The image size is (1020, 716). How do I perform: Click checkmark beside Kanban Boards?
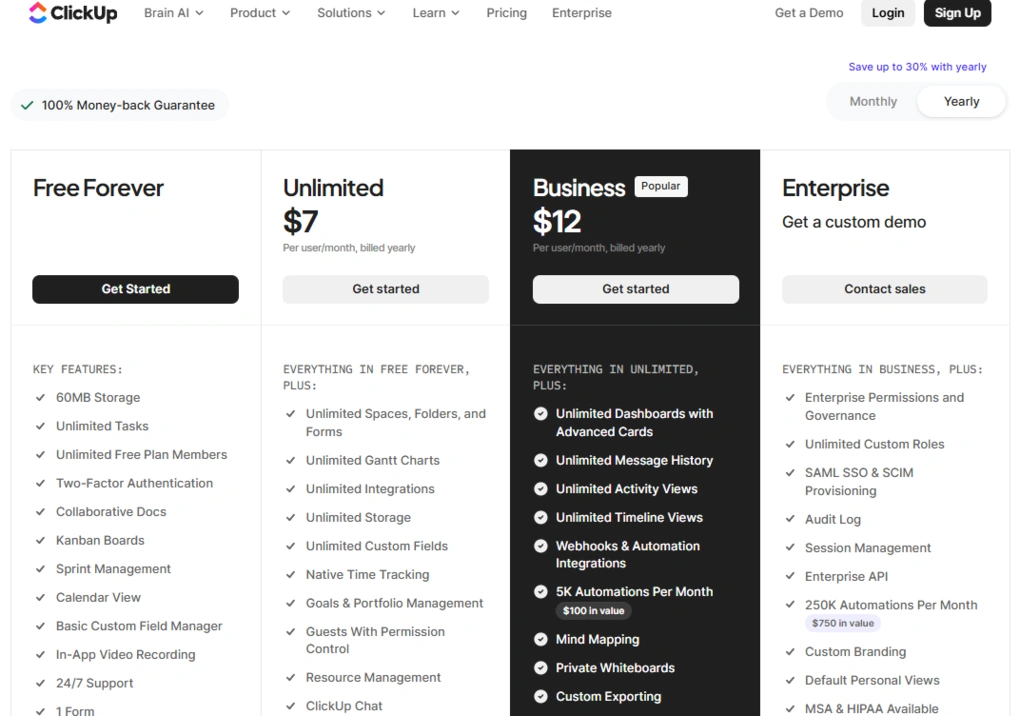[x=40, y=540]
